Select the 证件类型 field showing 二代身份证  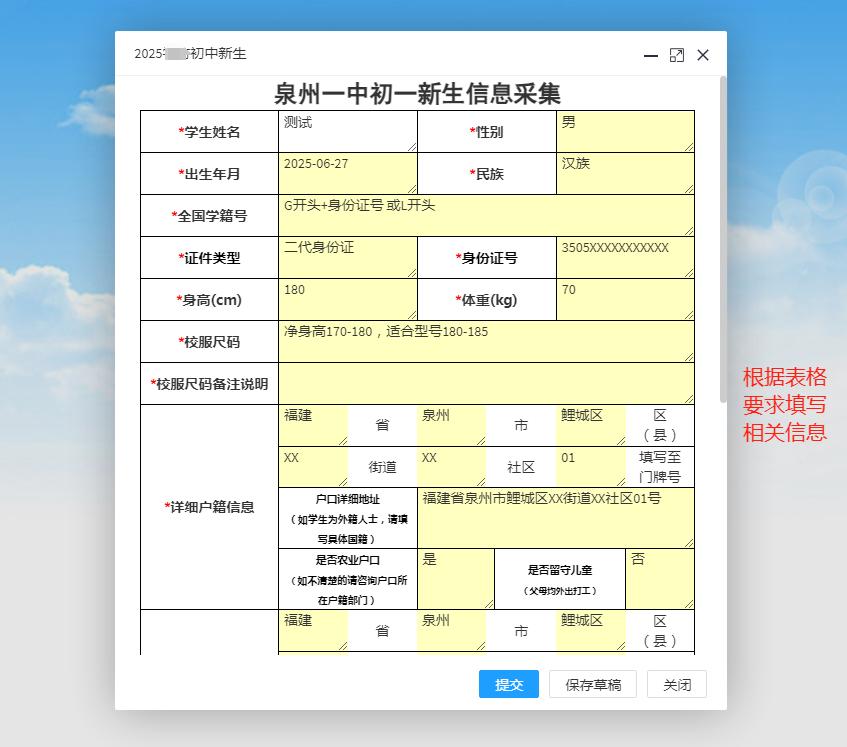(x=347, y=258)
